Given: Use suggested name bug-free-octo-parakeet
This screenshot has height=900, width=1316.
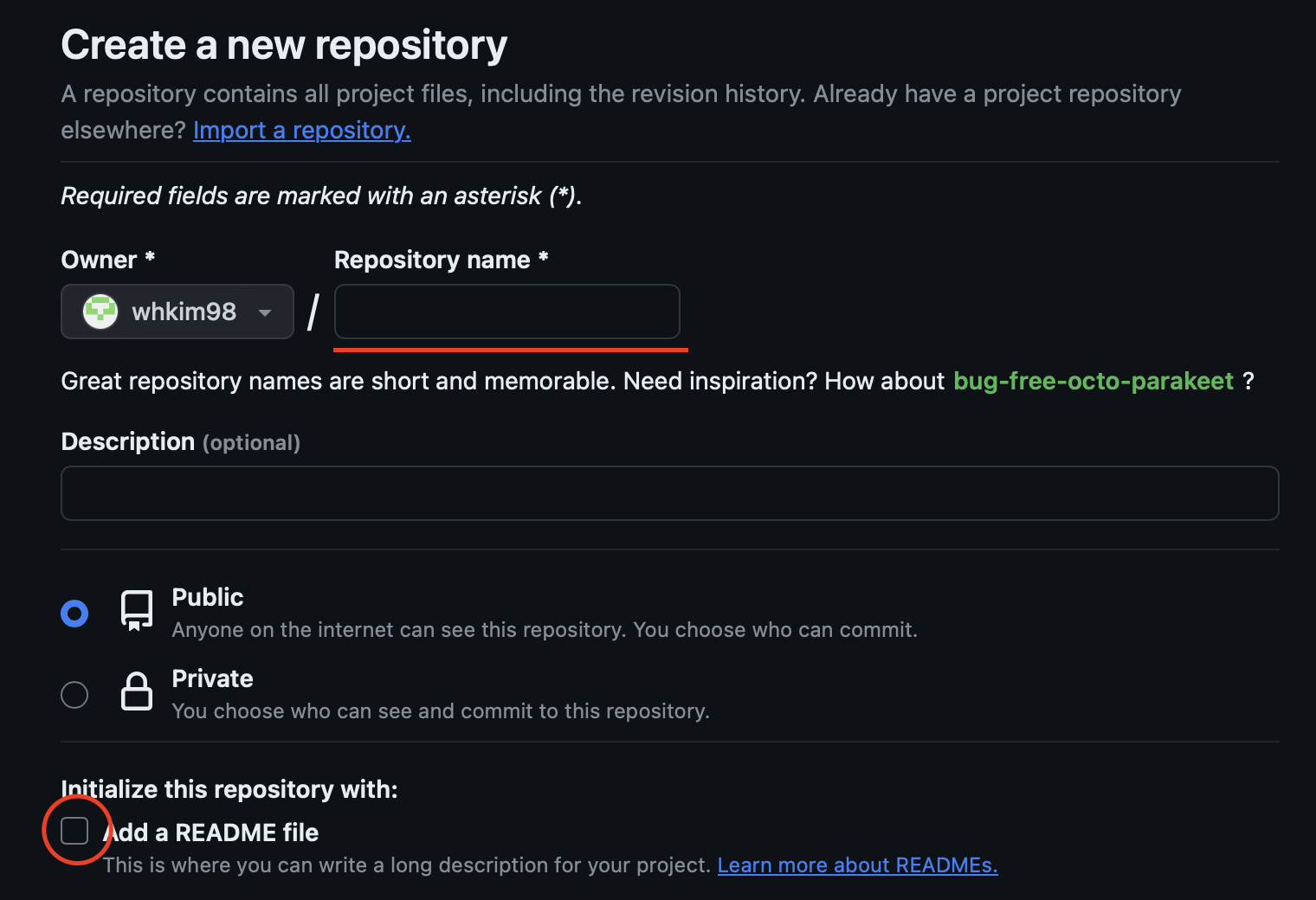Looking at the screenshot, I should tap(1093, 381).
